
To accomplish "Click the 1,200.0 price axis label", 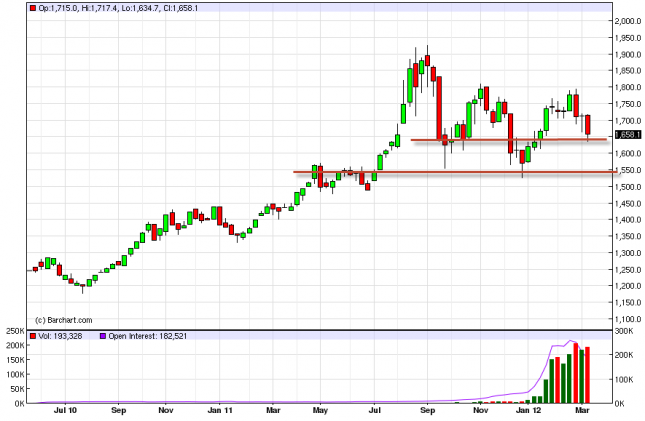I will [x=628, y=286].
